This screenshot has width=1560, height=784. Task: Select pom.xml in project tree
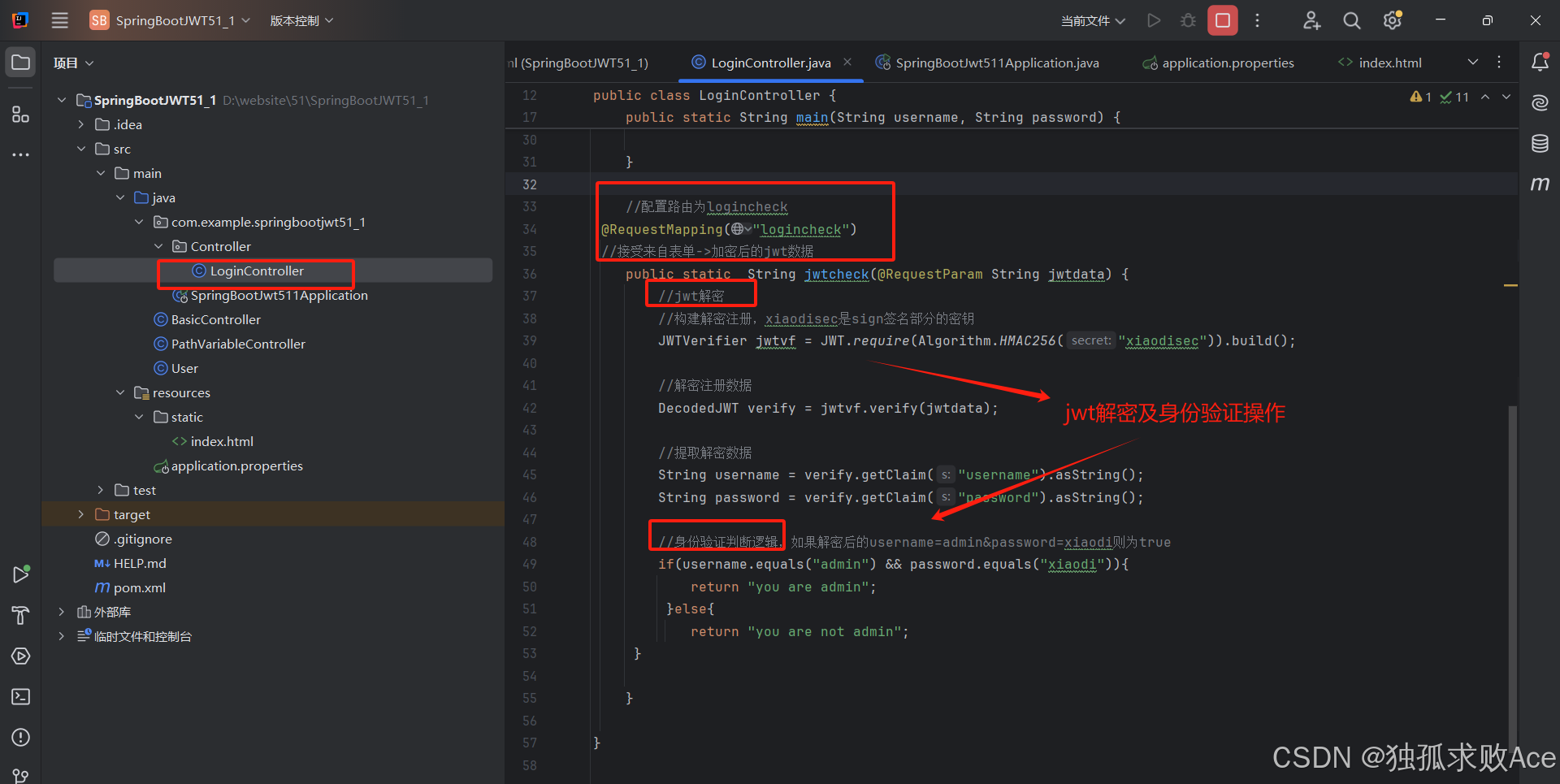pos(130,587)
